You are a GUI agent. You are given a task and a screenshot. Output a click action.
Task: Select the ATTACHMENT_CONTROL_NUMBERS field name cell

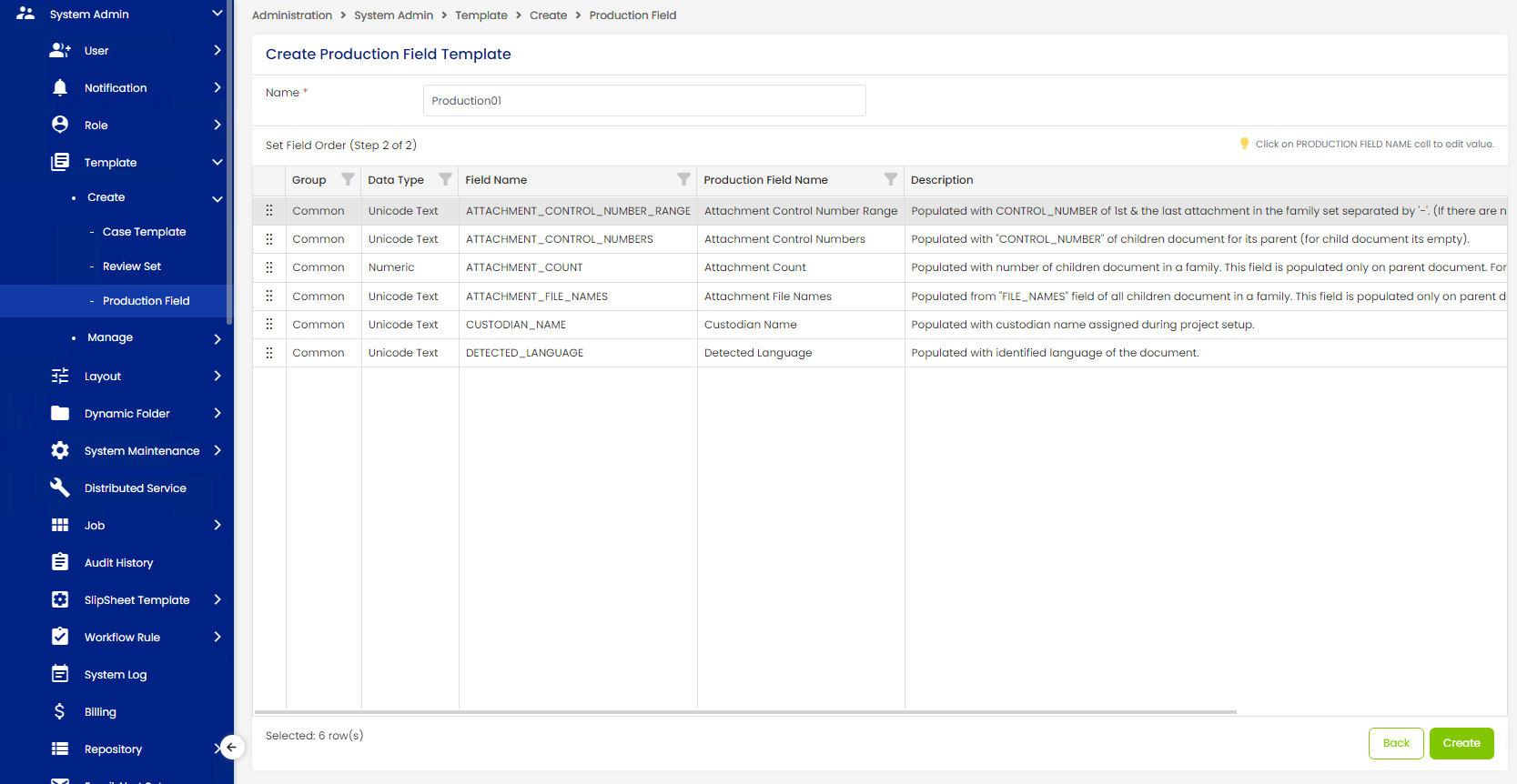[x=578, y=238]
